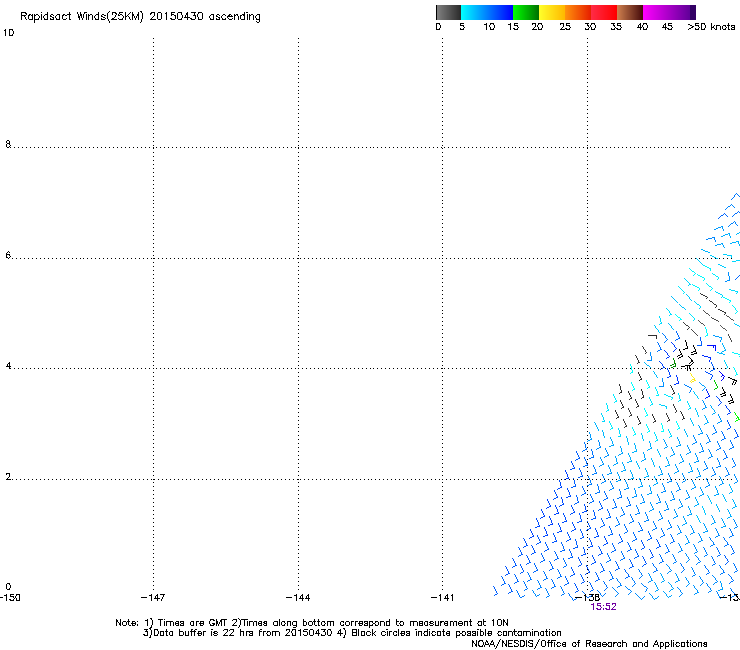This screenshot has width=740, height=650.
Task: Click the -147 longitude axis label
Action: pyautogui.click(x=153, y=598)
